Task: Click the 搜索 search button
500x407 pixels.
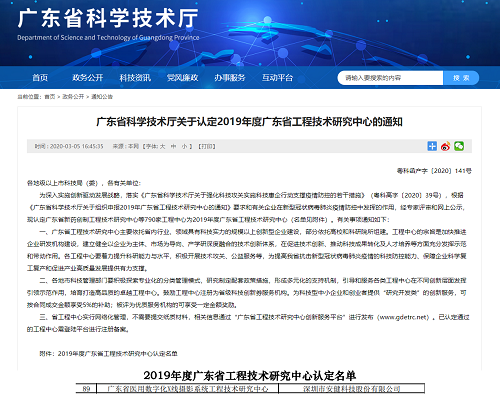Action: (x=461, y=78)
